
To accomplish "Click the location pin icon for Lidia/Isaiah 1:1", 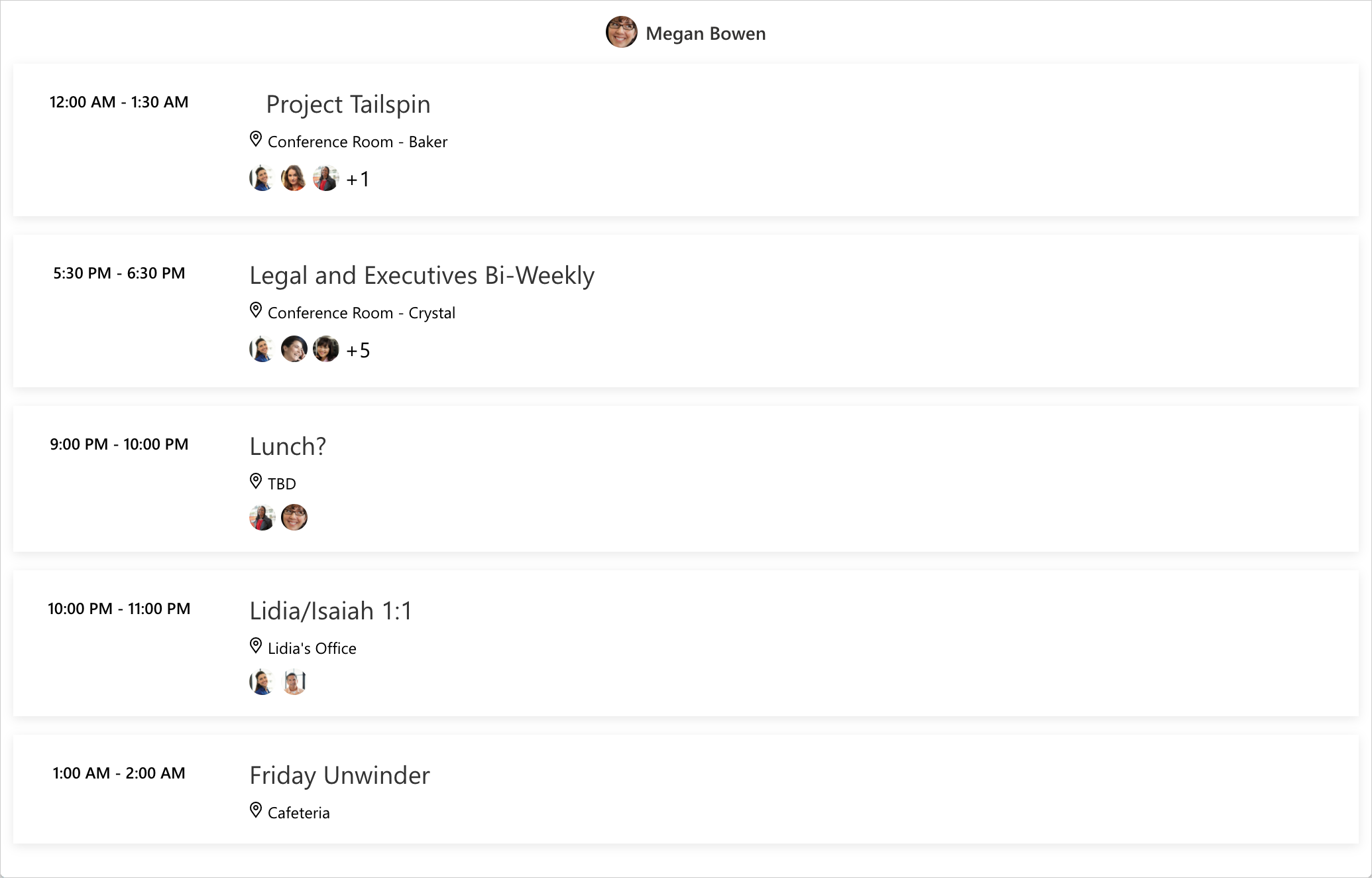I will pyautogui.click(x=256, y=647).
